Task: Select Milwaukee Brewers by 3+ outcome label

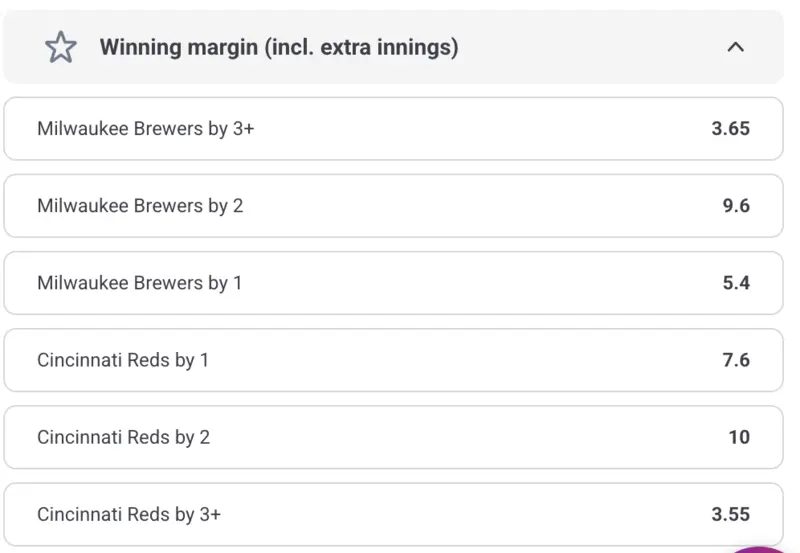Action: point(145,129)
